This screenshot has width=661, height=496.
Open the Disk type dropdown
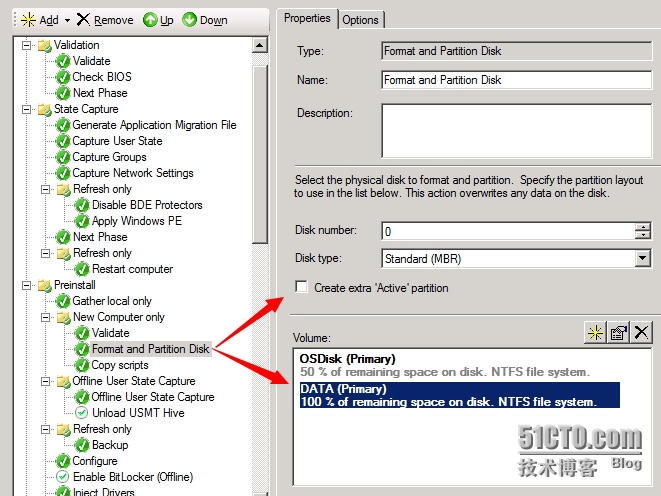[642, 258]
